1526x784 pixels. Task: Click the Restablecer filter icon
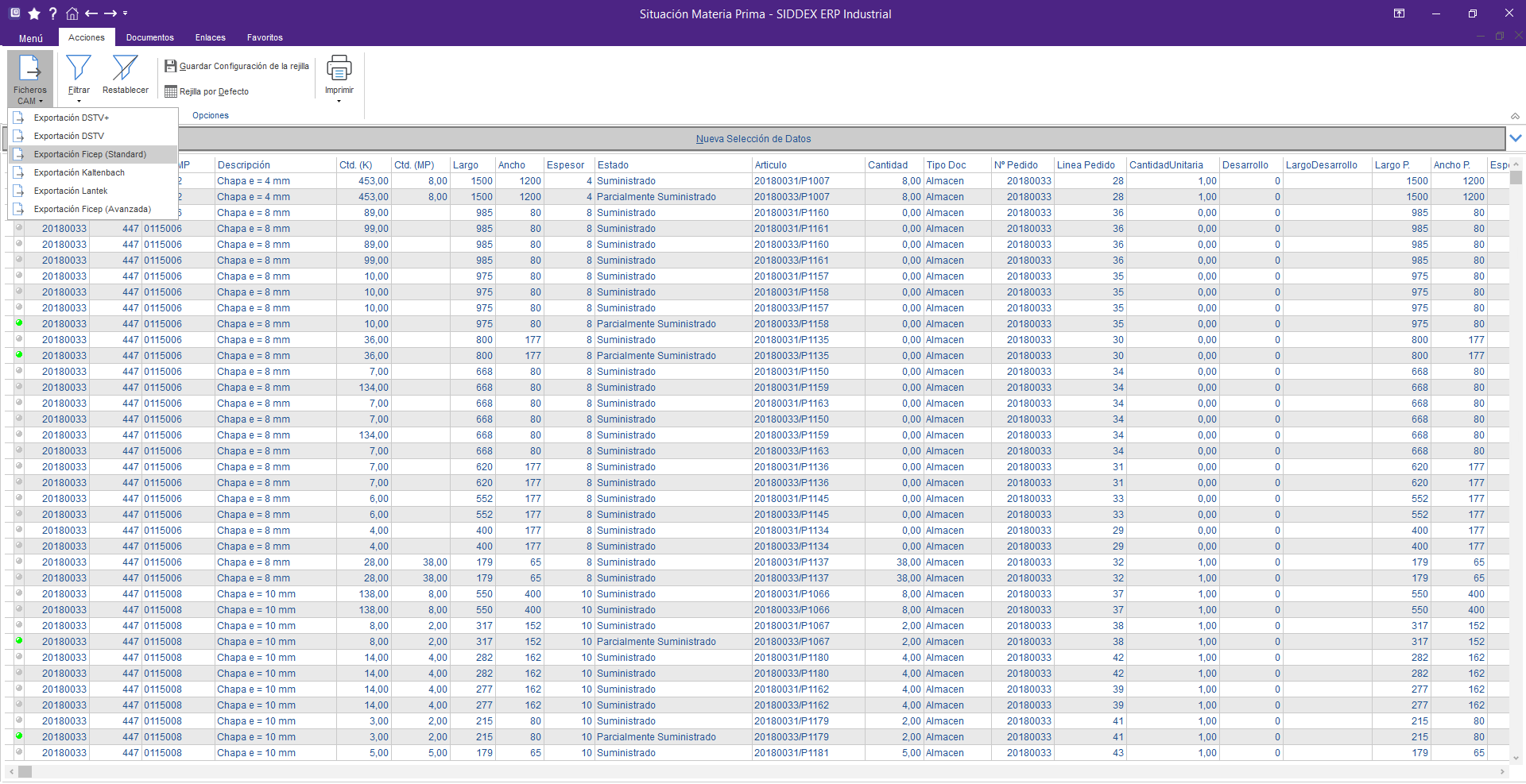coord(125,69)
